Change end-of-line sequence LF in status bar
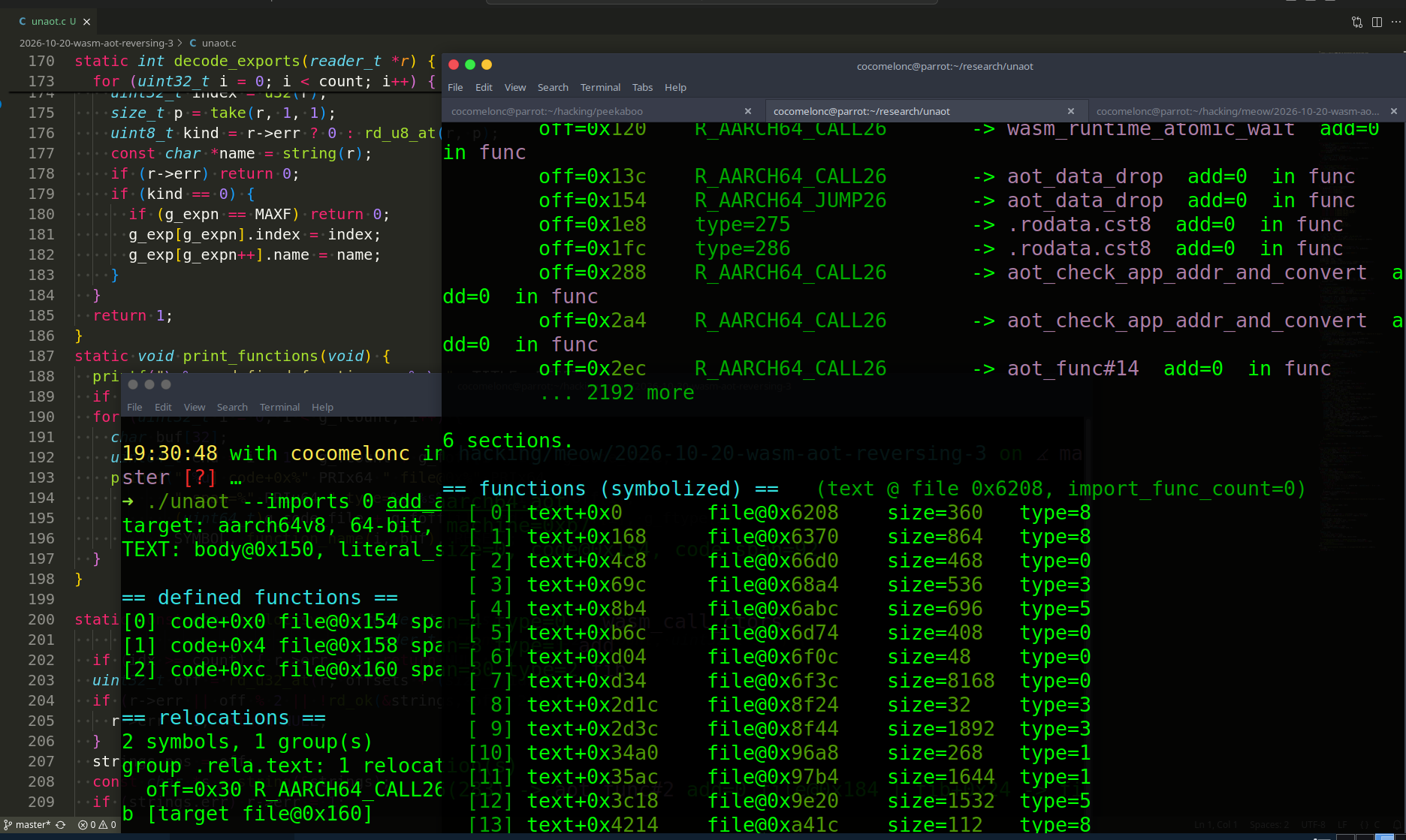Image resolution: width=1406 pixels, height=840 pixels. pyautogui.click(x=1342, y=824)
